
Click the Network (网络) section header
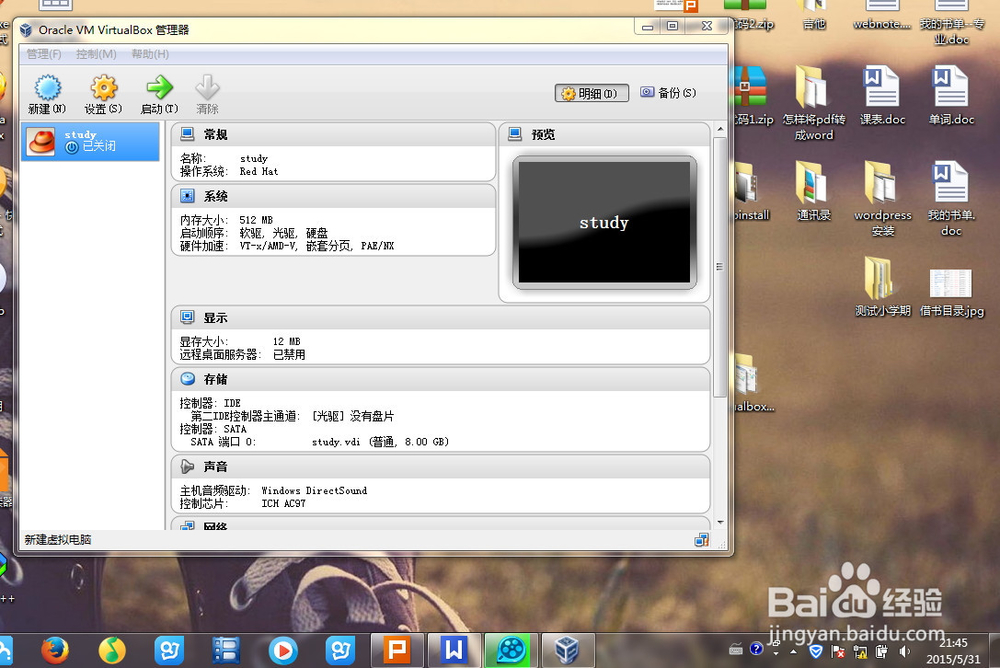click(440, 524)
